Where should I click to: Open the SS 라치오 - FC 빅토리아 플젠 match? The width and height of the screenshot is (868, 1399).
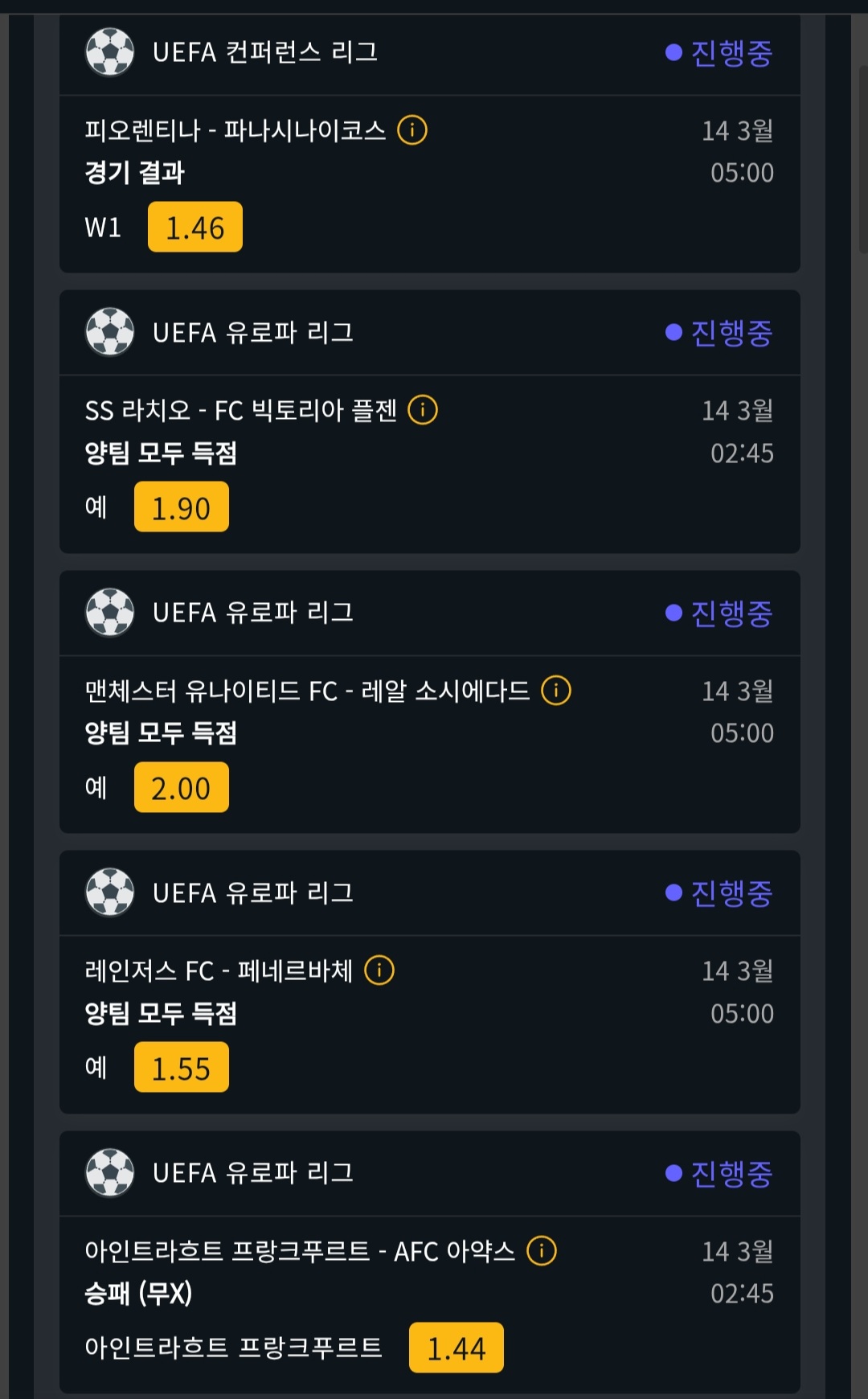(241, 411)
